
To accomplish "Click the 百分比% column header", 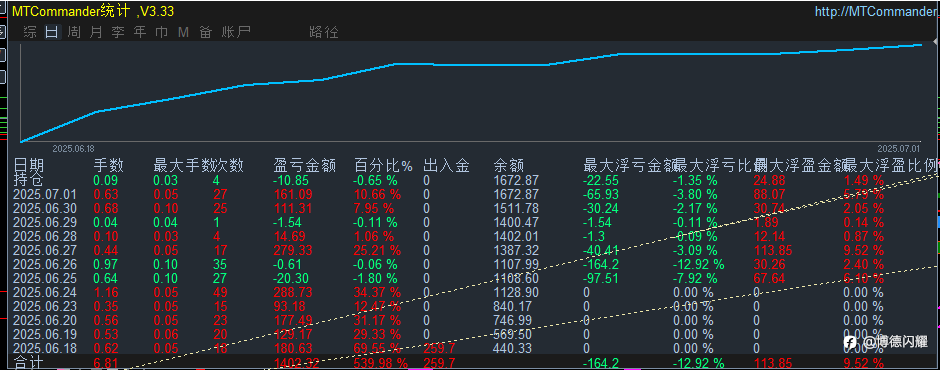I will click(384, 166).
